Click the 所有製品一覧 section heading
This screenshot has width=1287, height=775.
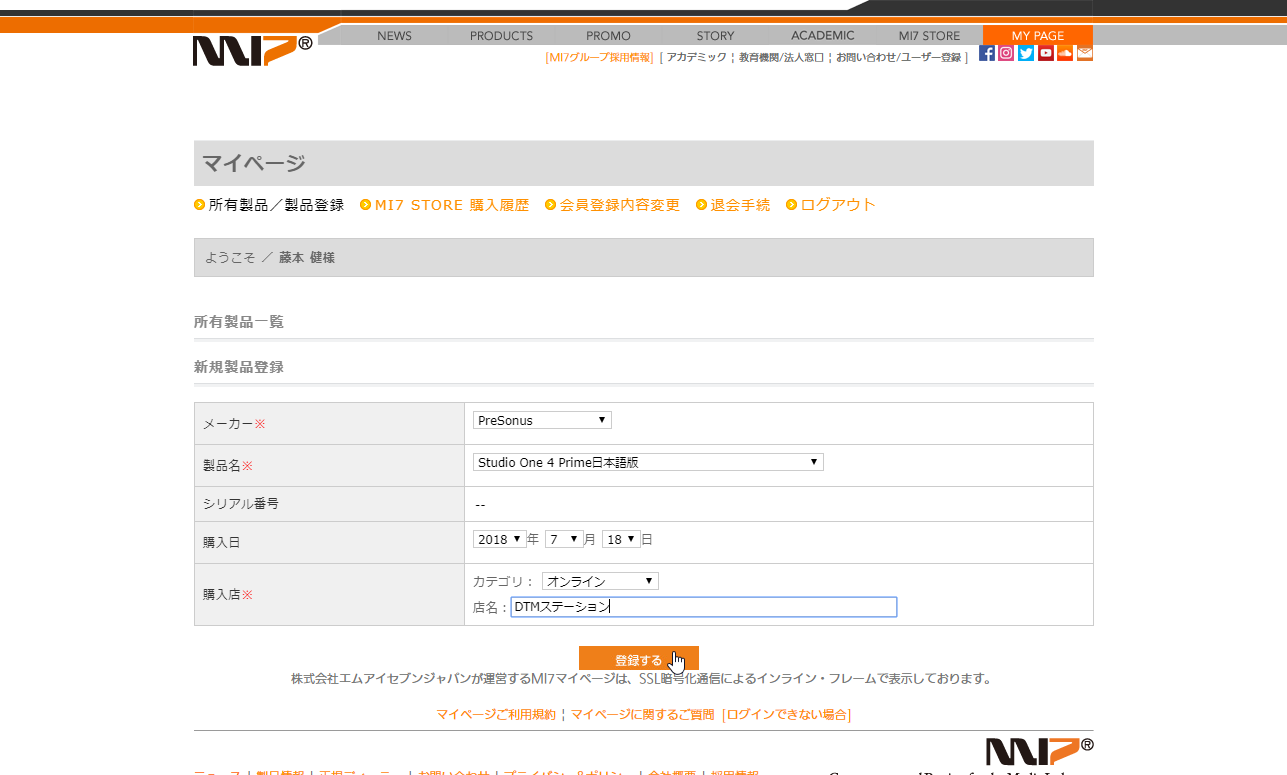[239, 322]
